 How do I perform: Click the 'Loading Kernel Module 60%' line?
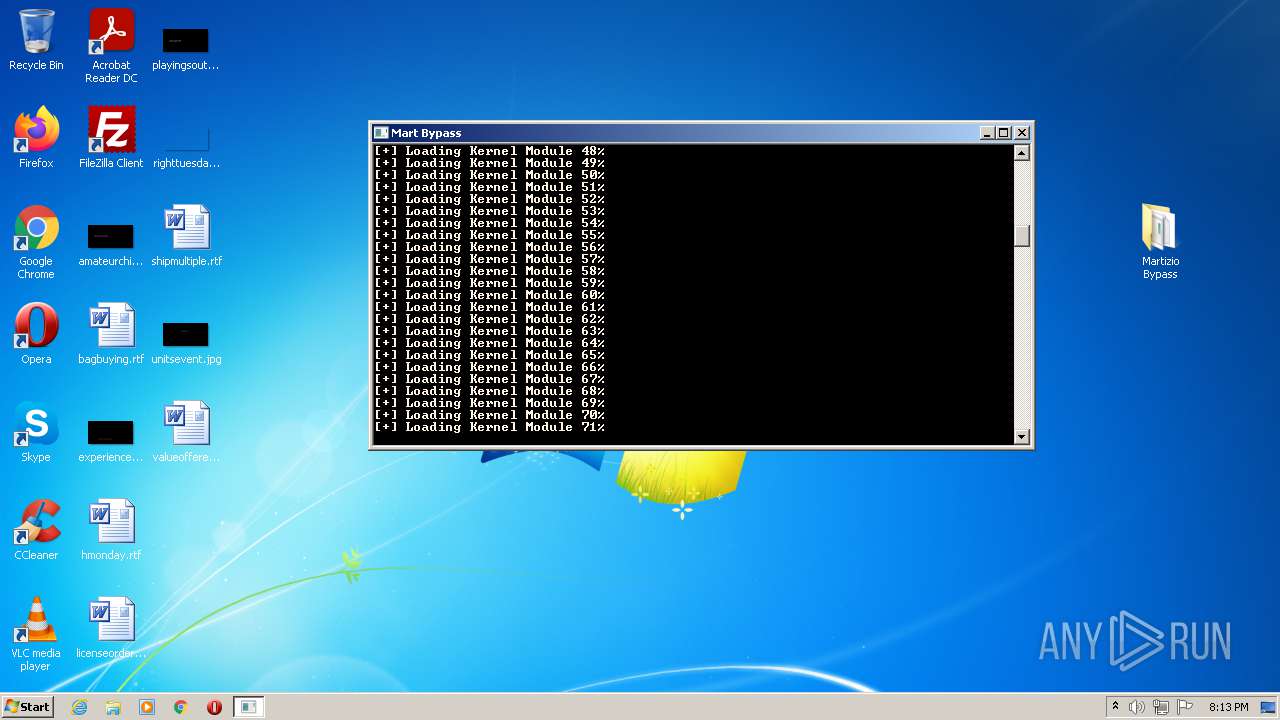[489, 295]
